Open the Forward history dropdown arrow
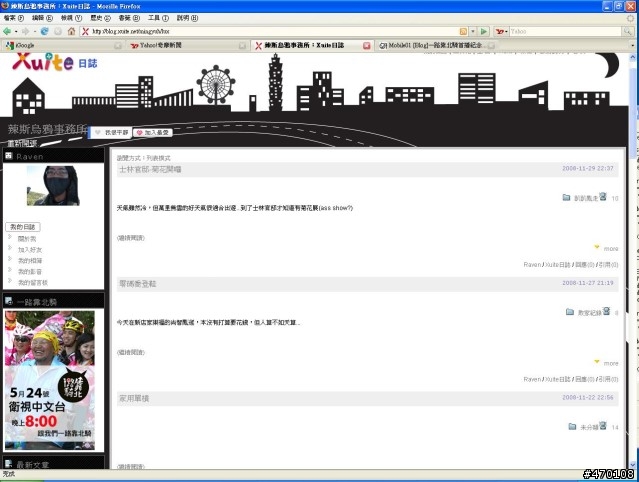This screenshot has width=639, height=482. click(x=35, y=31)
